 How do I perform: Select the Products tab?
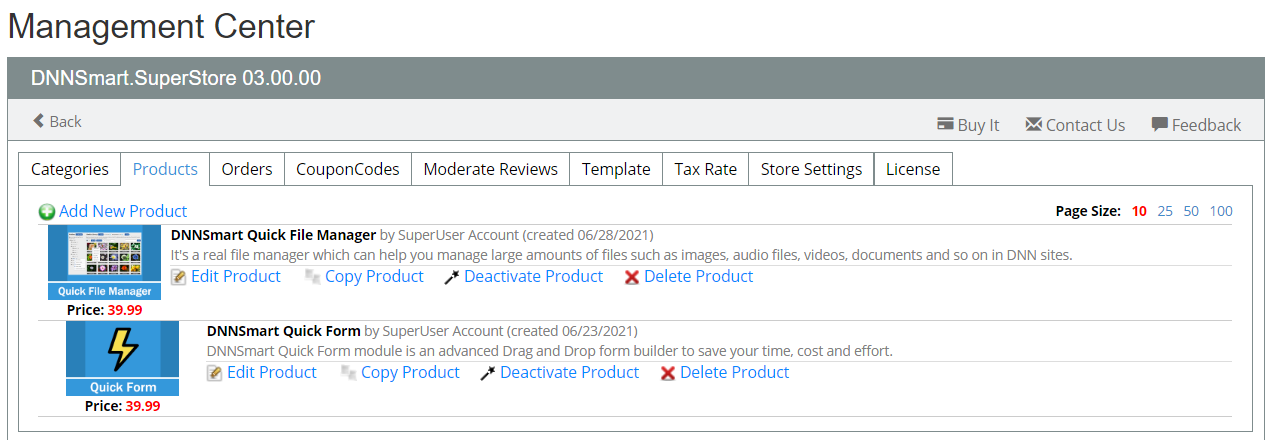point(165,169)
